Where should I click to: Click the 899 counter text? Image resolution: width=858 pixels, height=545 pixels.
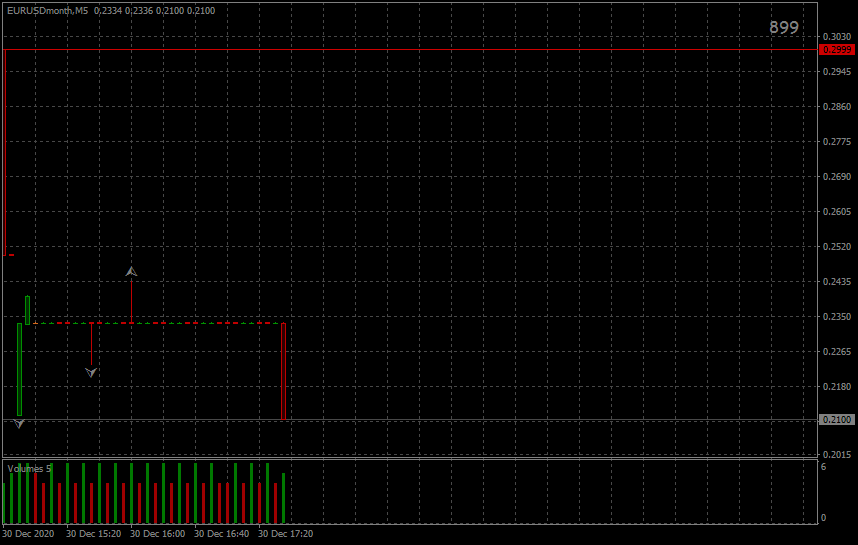[784, 27]
